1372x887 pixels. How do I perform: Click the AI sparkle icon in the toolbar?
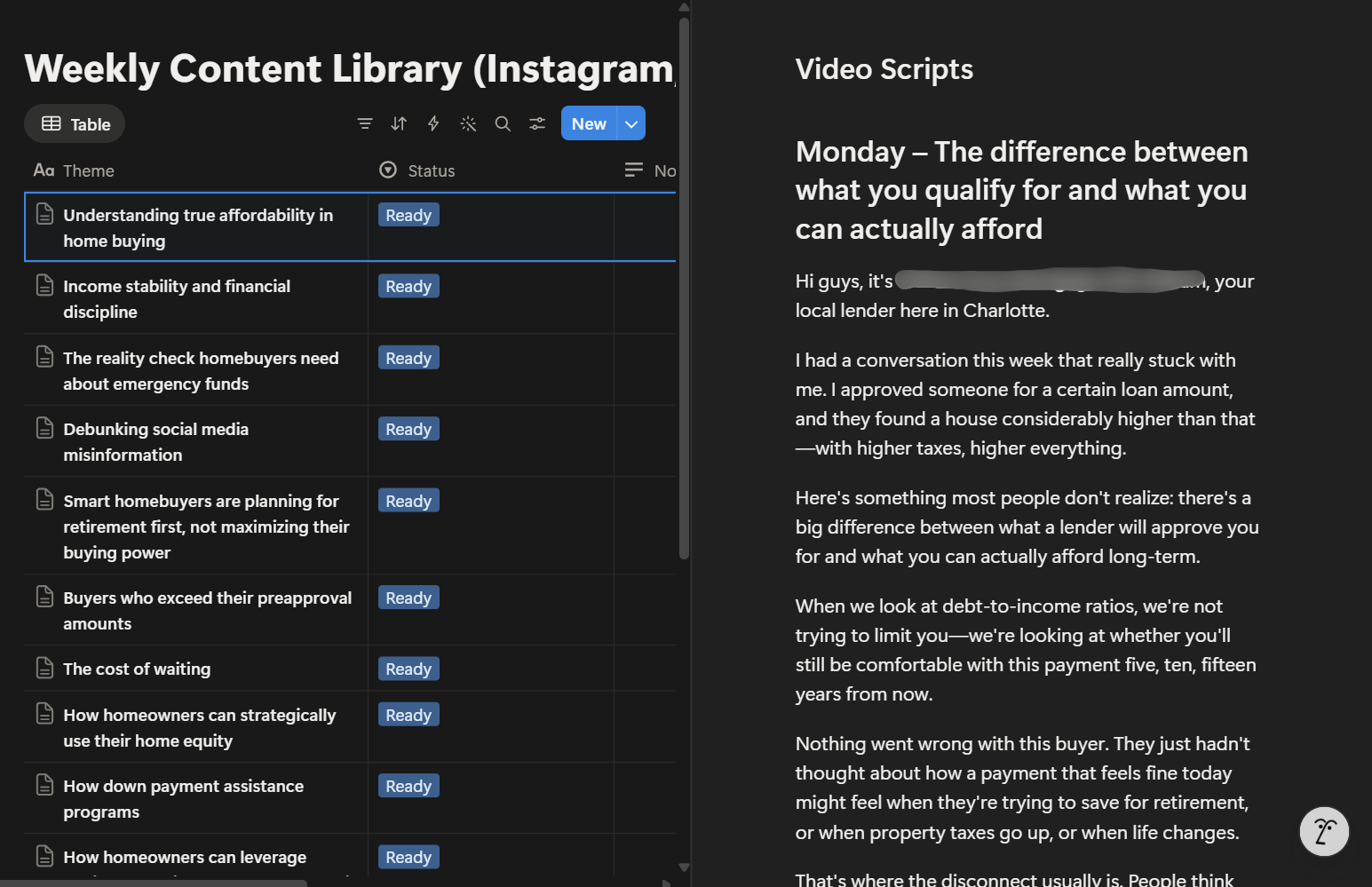pos(468,123)
